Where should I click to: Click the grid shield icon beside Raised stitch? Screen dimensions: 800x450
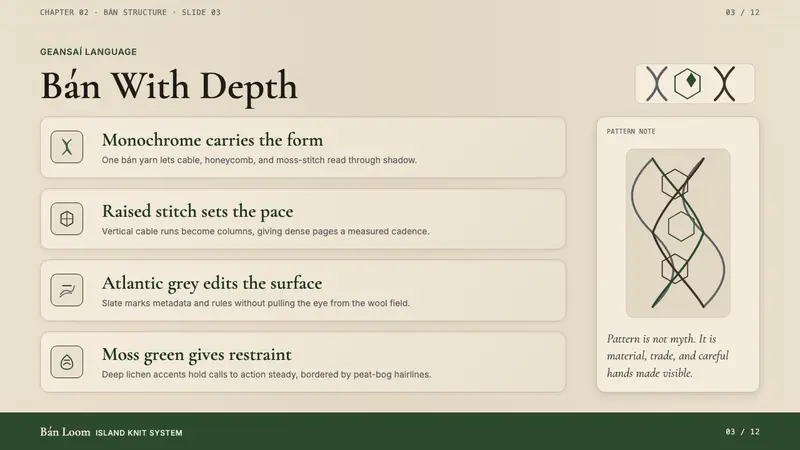67,218
